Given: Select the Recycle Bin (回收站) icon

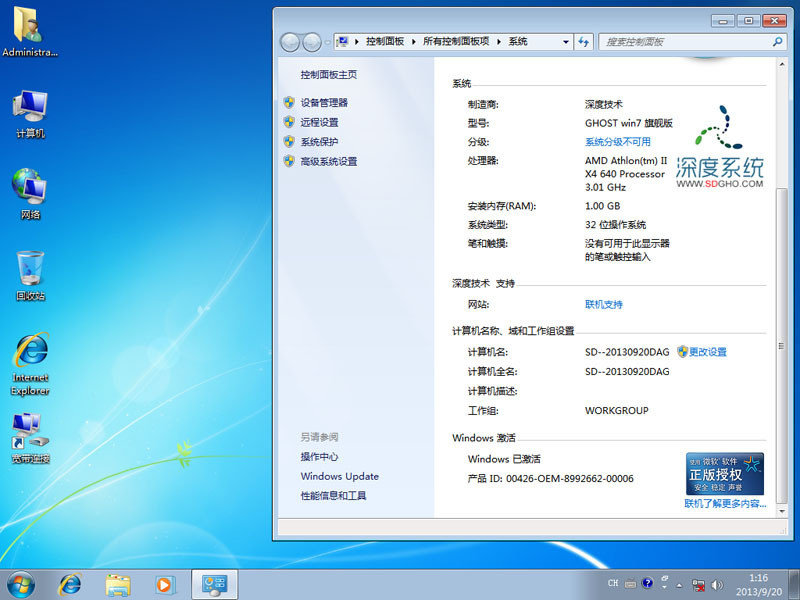Looking at the screenshot, I should coord(30,275).
